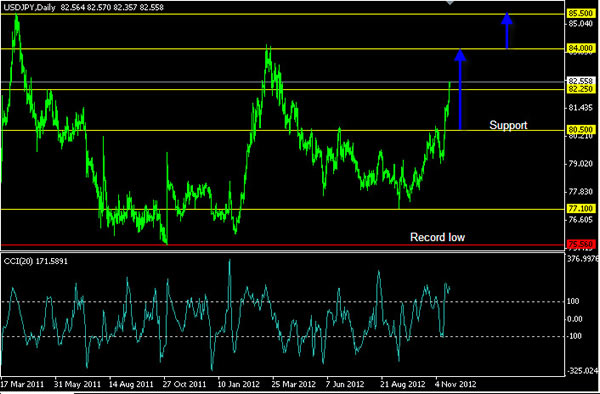Select the 80.500 support price tag
Image resolution: width=600 pixels, height=394 pixels.
581,130
